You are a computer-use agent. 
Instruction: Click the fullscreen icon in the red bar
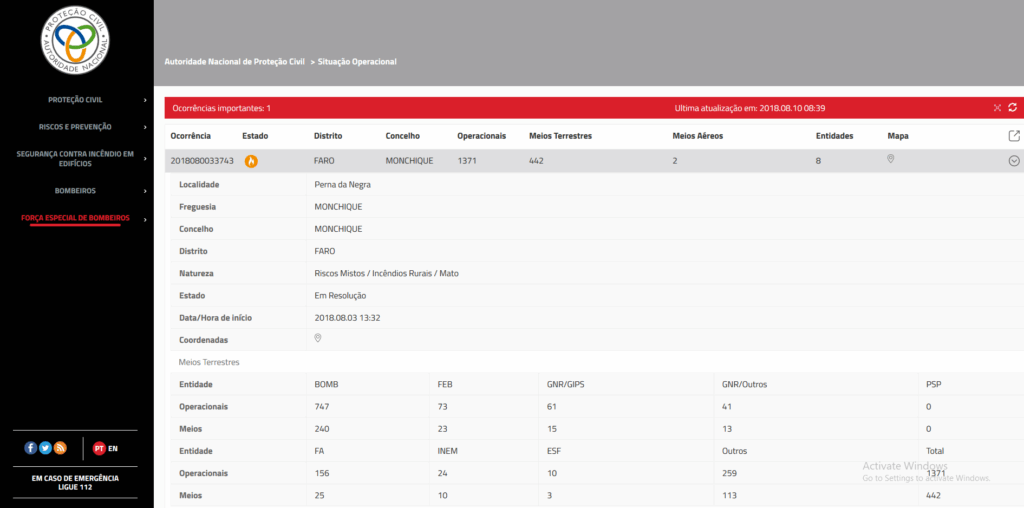coord(997,108)
